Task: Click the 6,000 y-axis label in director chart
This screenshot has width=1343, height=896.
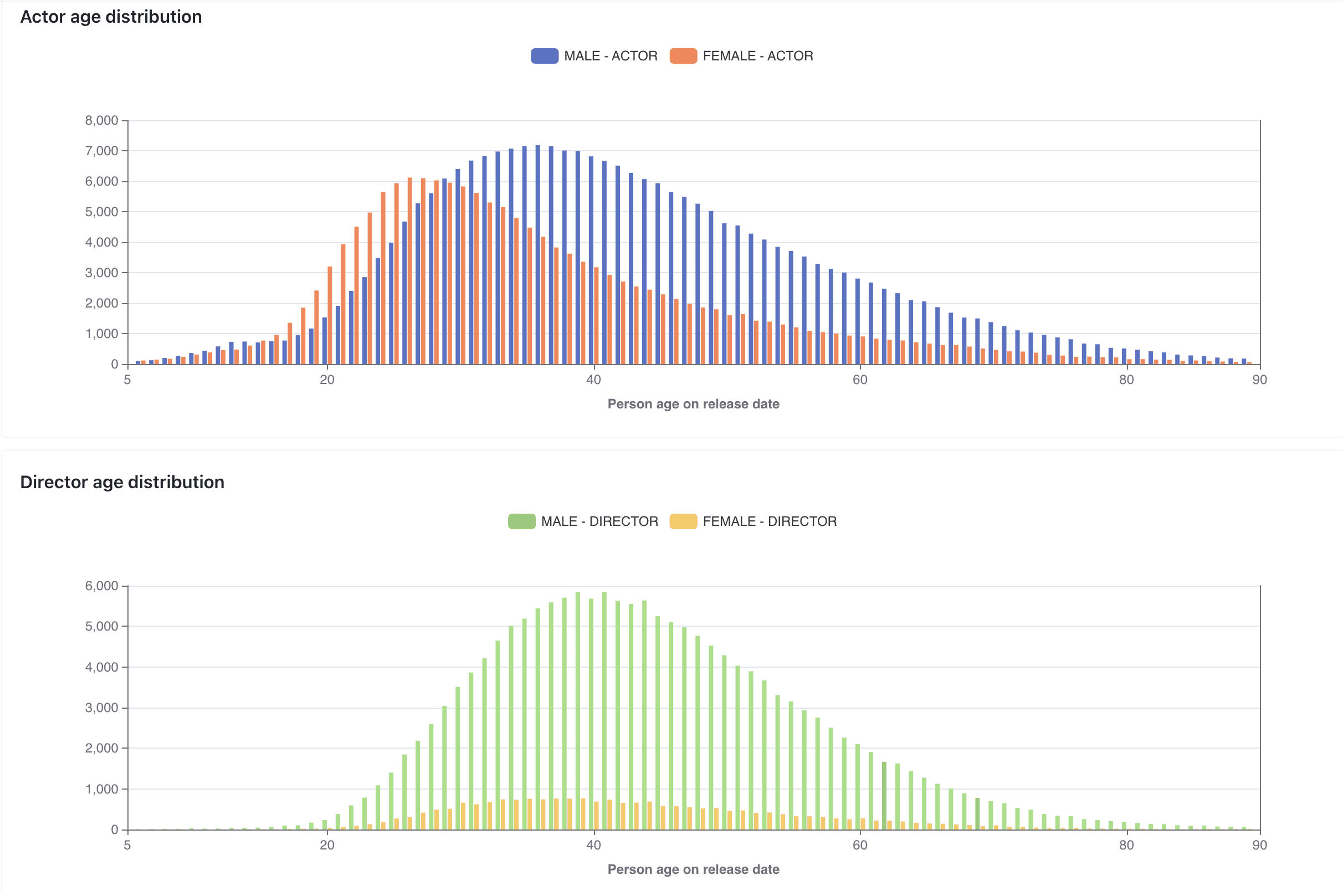Action: [102, 586]
